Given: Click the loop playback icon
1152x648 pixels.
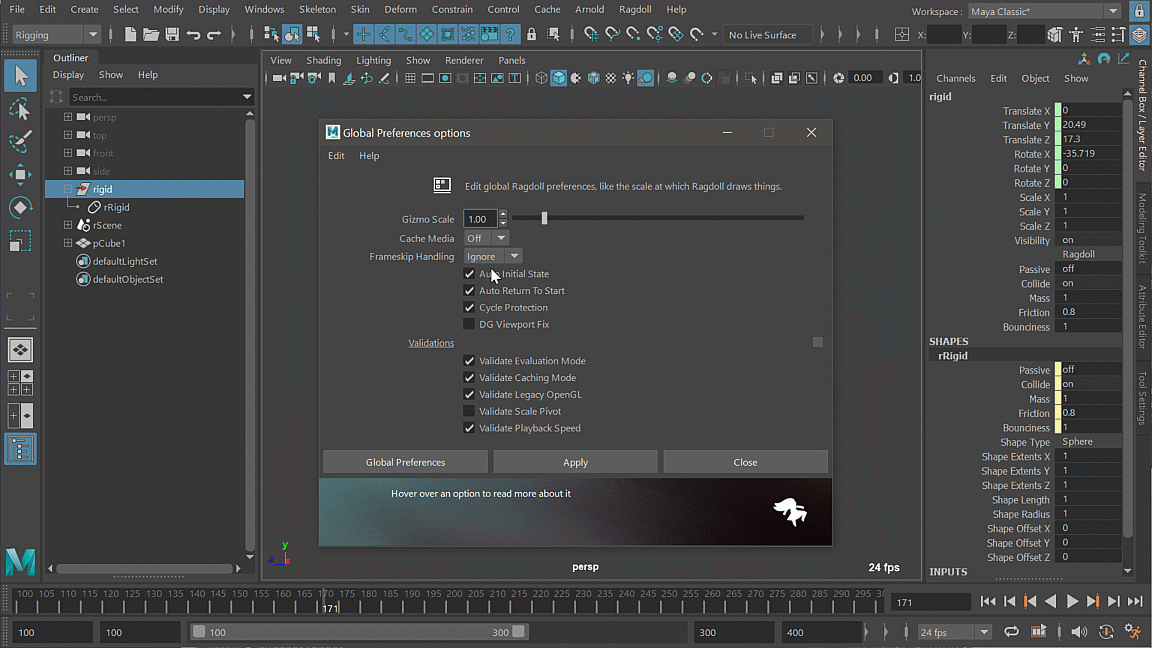Looking at the screenshot, I should coord(1012,632).
